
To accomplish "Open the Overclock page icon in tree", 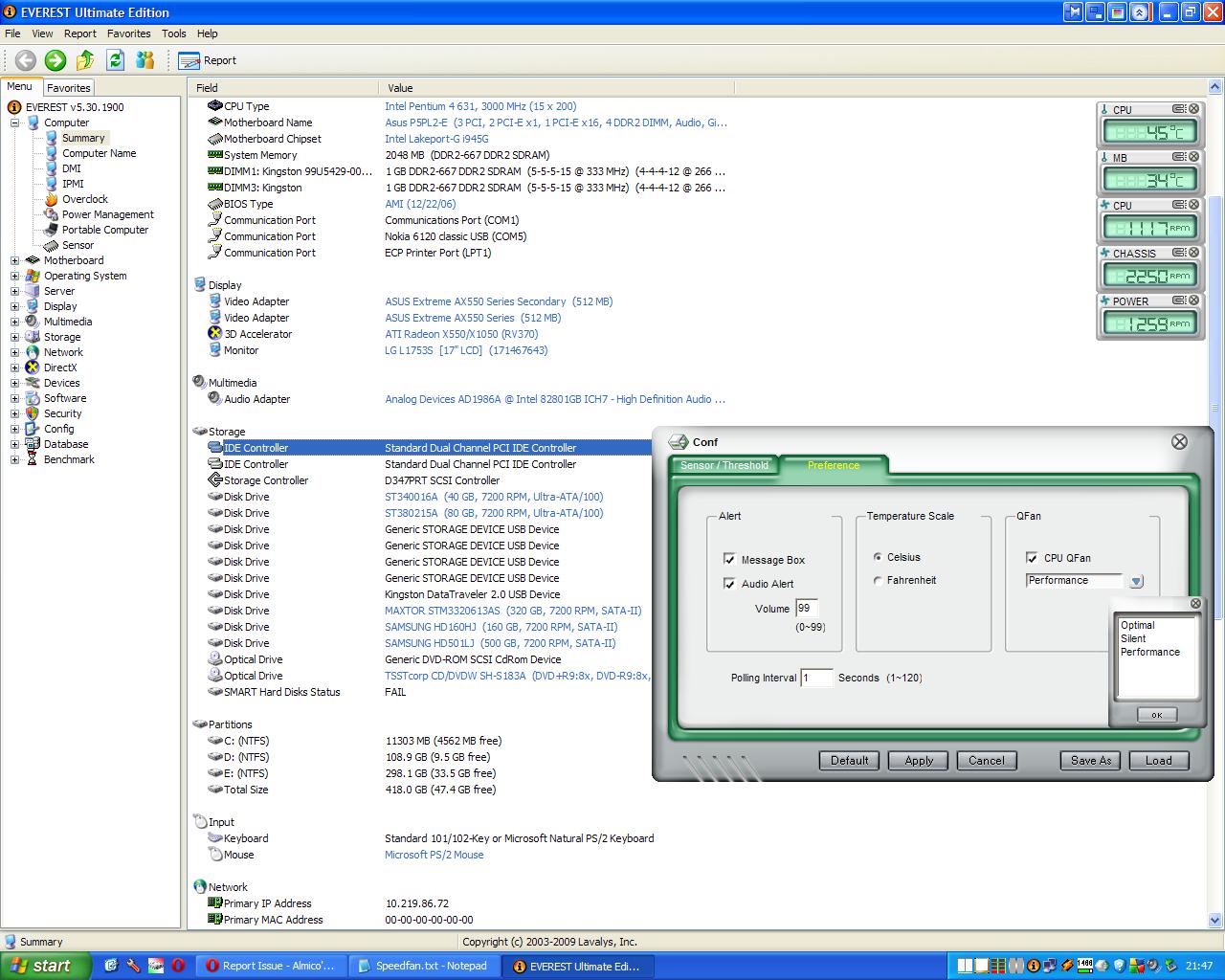I will pos(52,199).
